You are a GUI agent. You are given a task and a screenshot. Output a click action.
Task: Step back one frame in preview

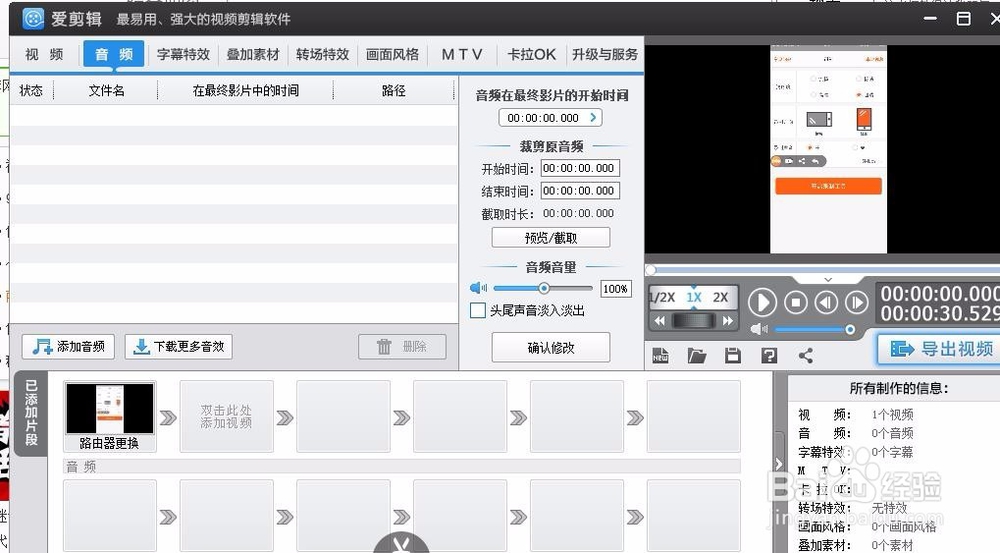tap(827, 302)
